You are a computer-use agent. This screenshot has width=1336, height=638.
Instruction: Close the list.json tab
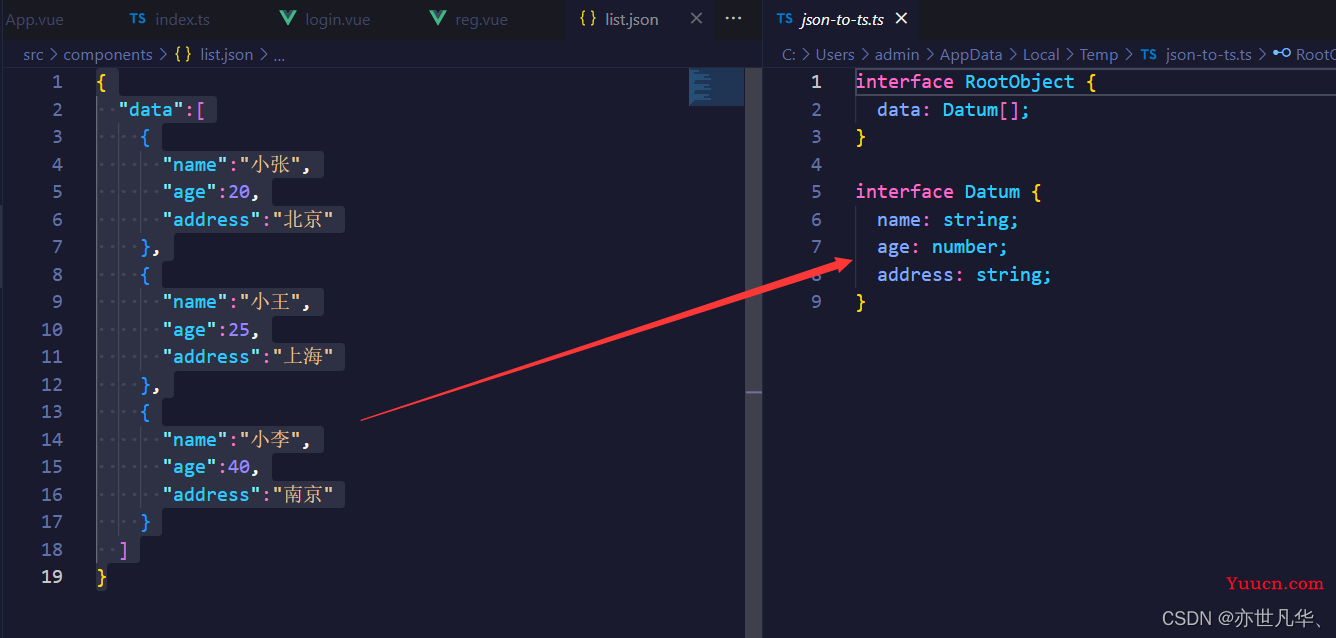point(697,19)
